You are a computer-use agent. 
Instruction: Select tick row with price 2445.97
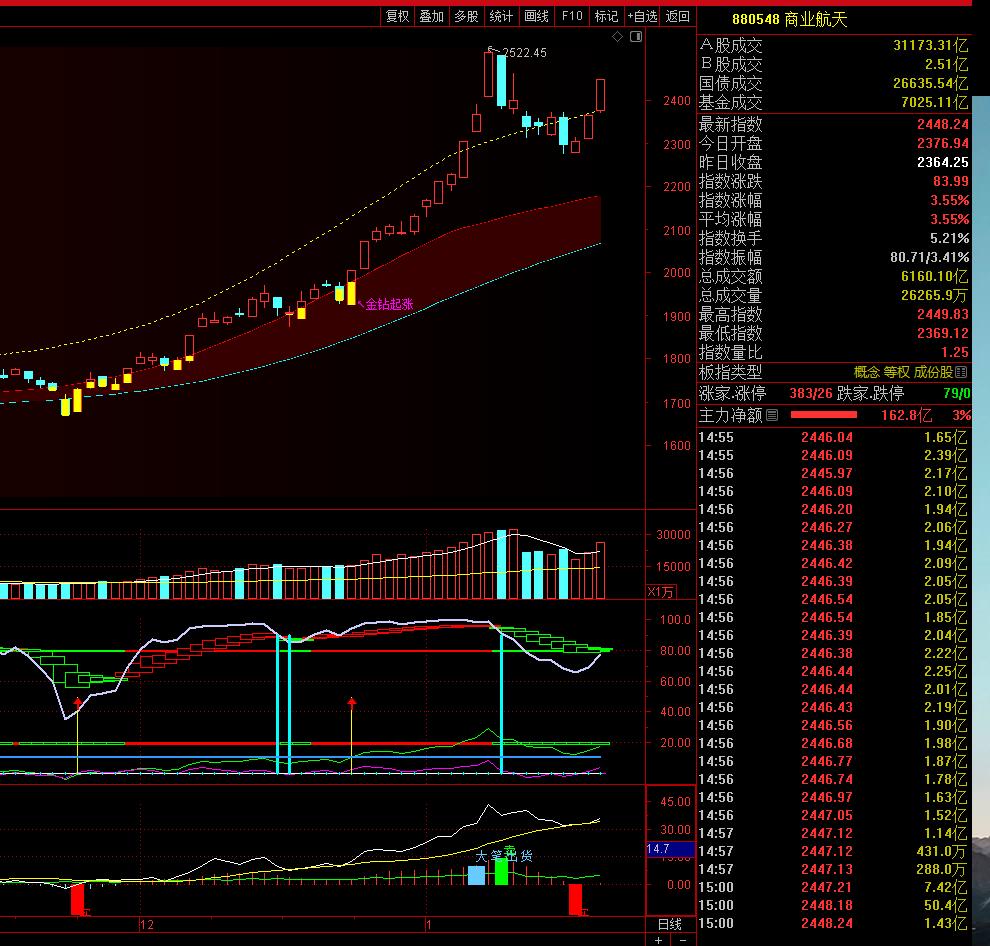(833, 473)
